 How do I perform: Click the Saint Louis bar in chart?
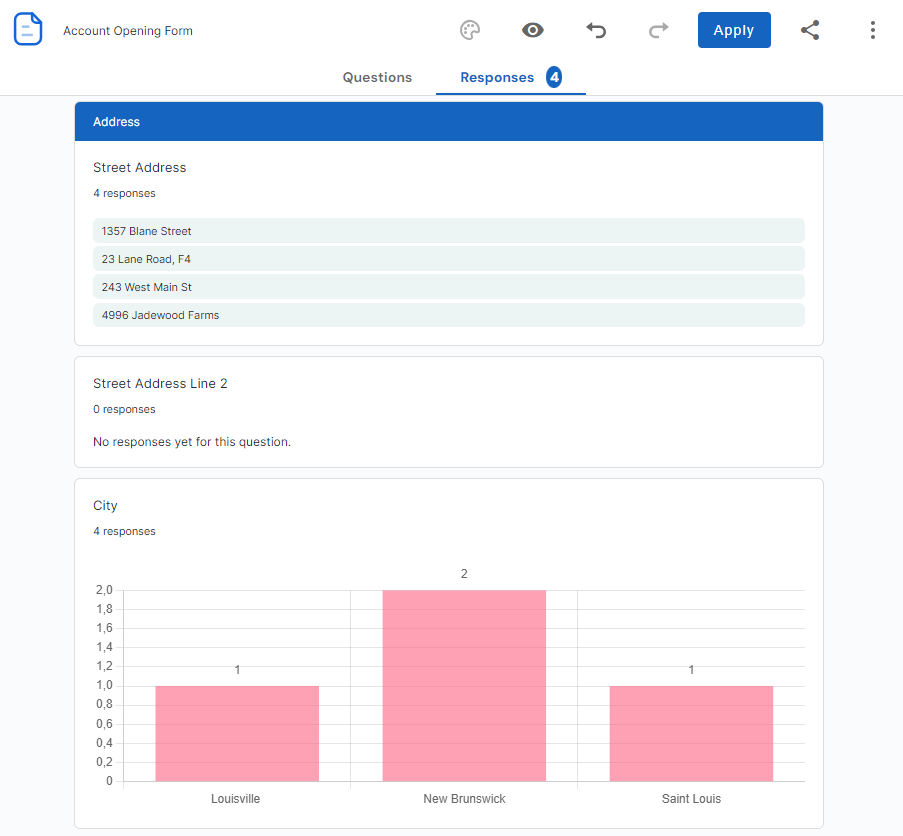[x=691, y=733]
